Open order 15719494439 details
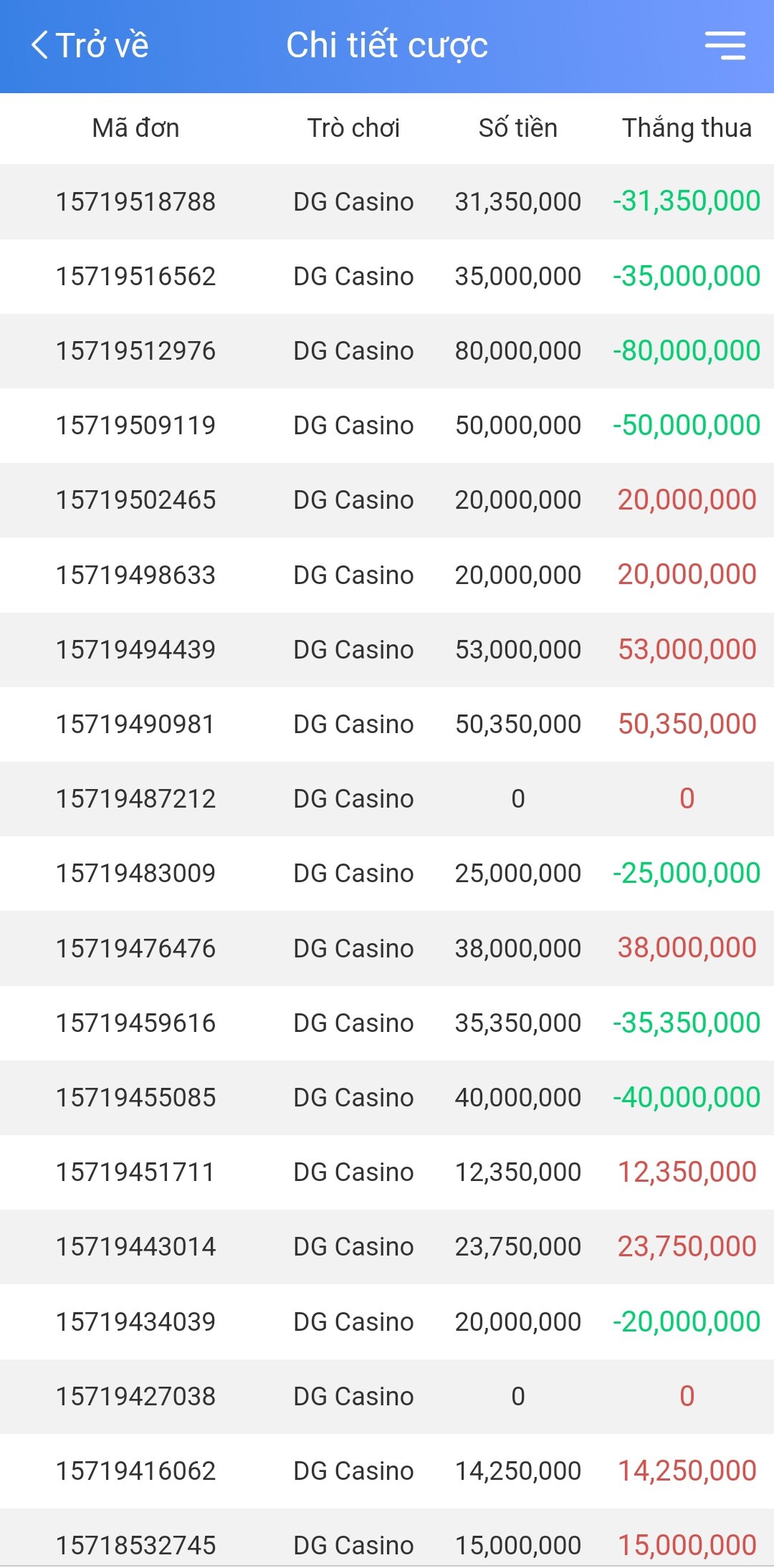Viewport: 774px width, 1568px height. click(x=387, y=650)
